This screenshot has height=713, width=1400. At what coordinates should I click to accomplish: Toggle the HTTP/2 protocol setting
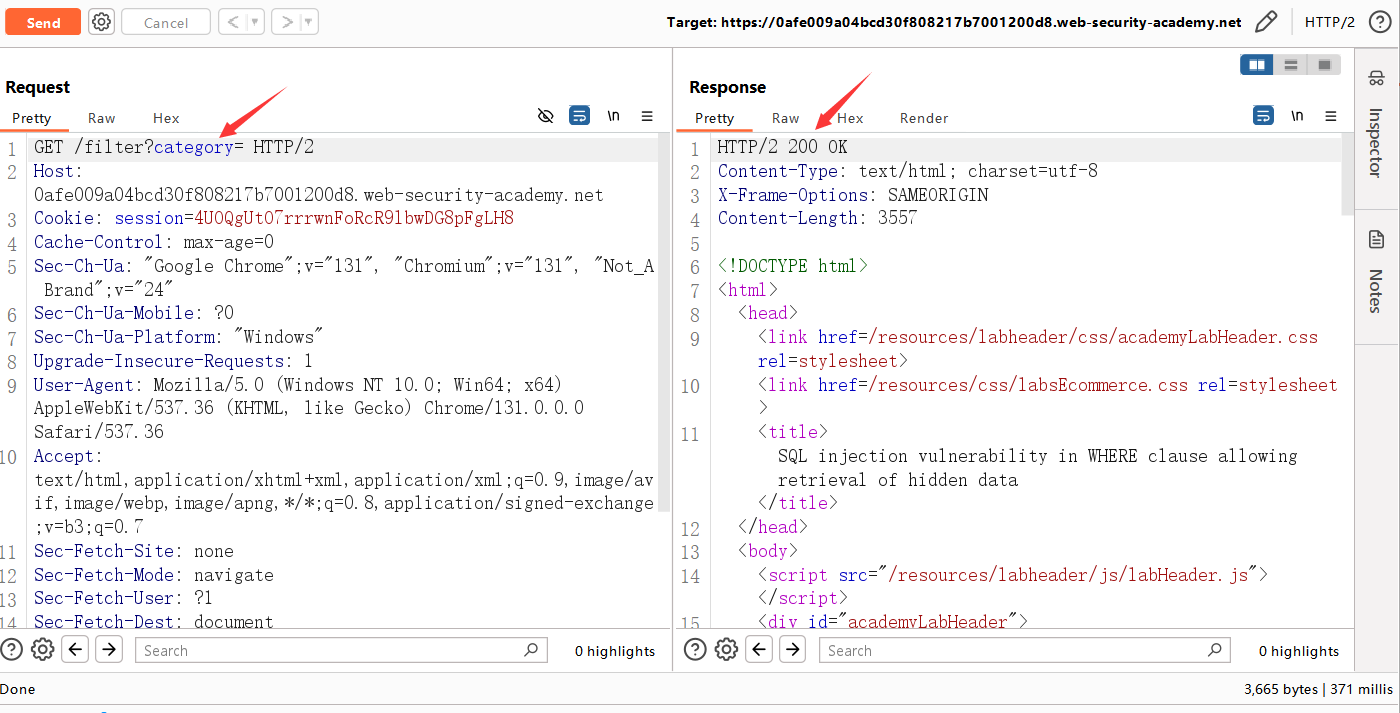pyautogui.click(x=1330, y=22)
